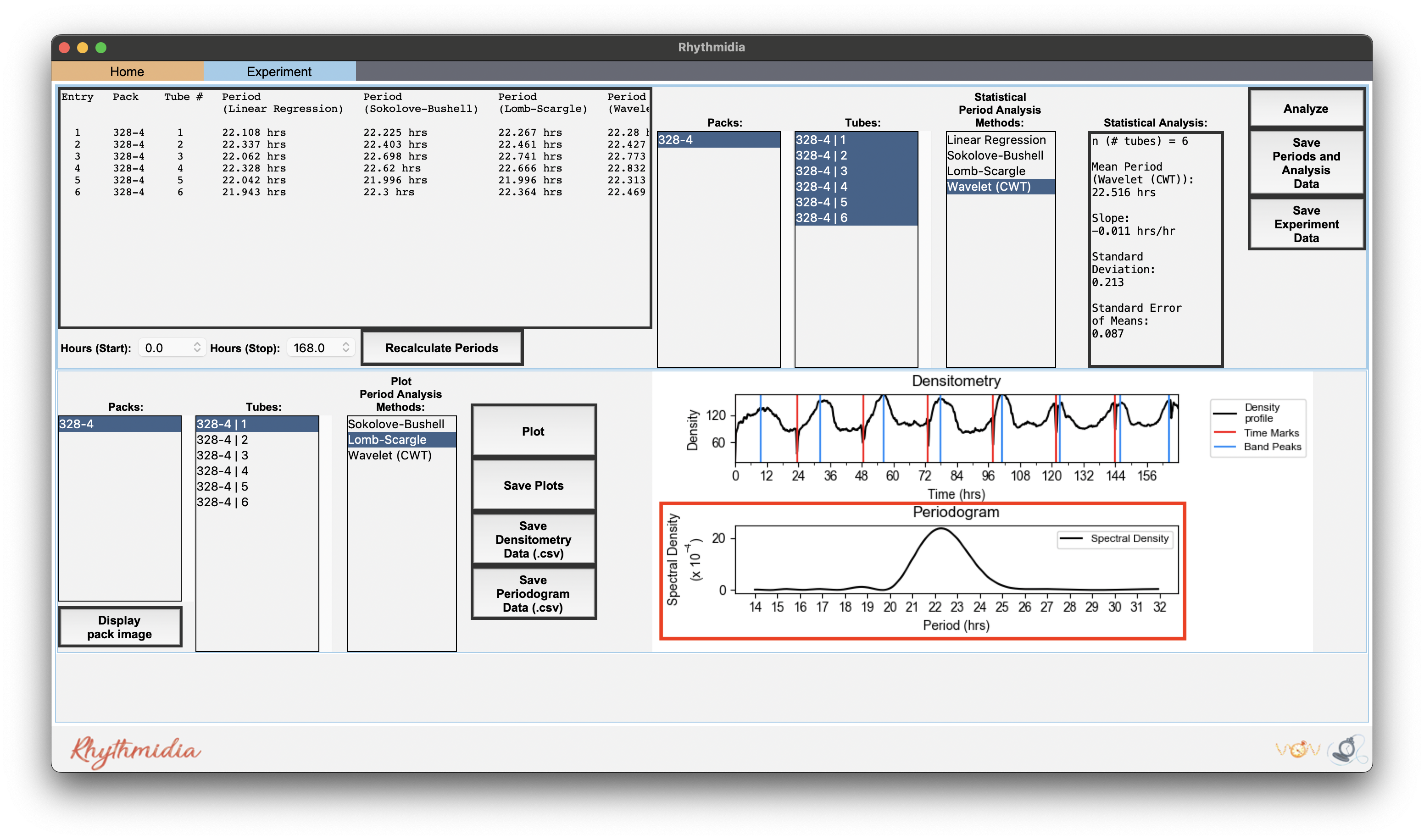Choose Sokolove-Bushell plot method
The height and width of the screenshot is (840, 1424).
[x=401, y=423]
